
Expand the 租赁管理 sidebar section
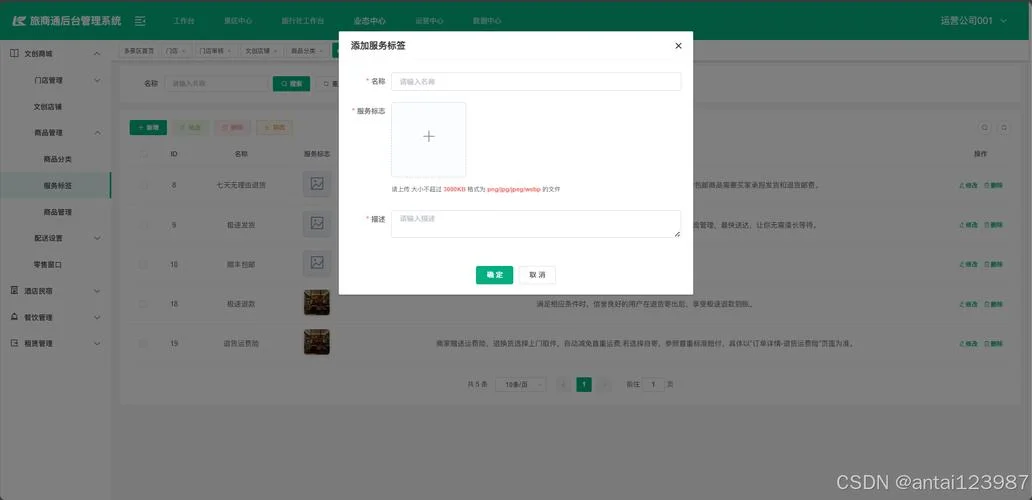tap(55, 343)
